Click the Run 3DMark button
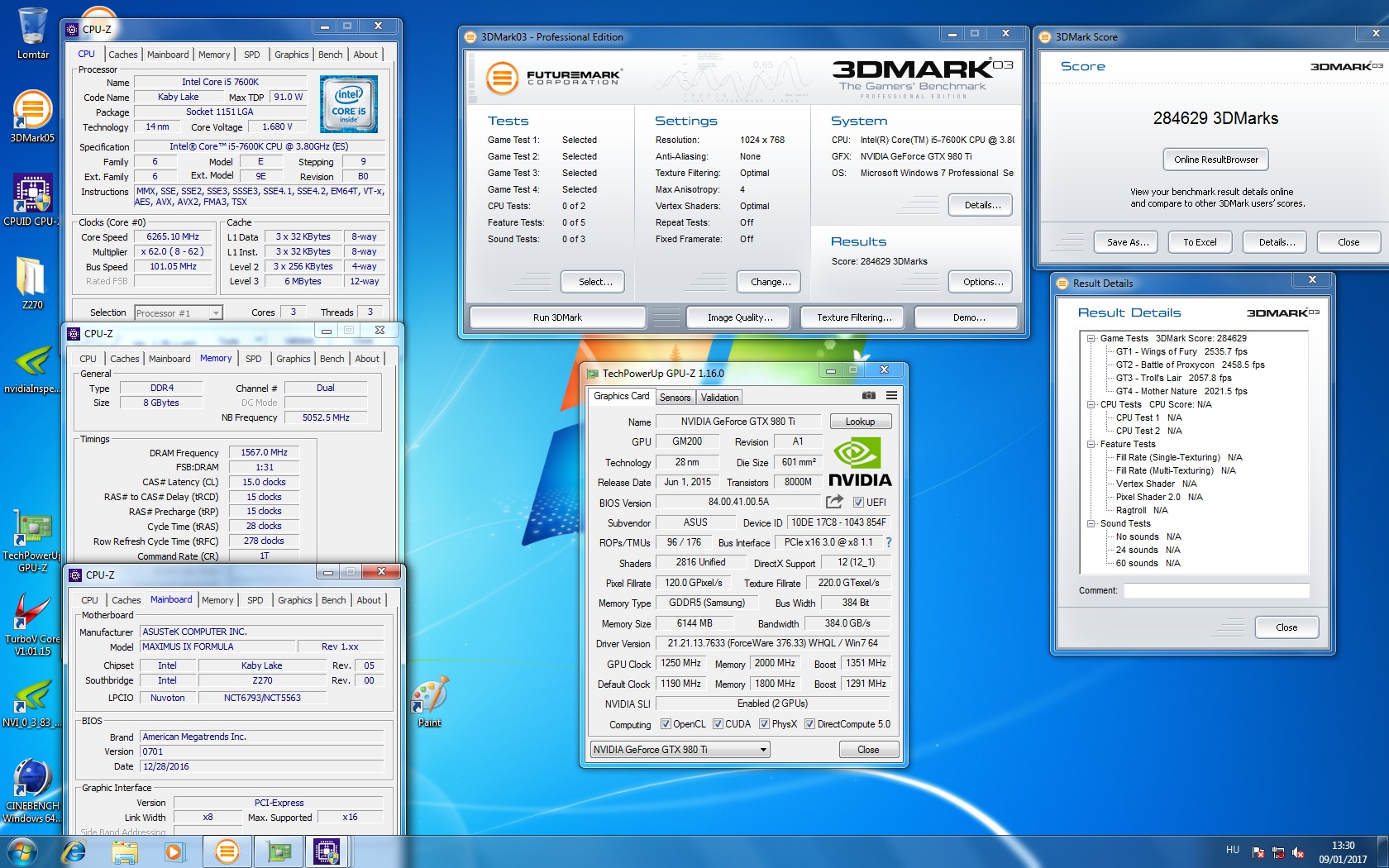The image size is (1389, 868). 557,317
